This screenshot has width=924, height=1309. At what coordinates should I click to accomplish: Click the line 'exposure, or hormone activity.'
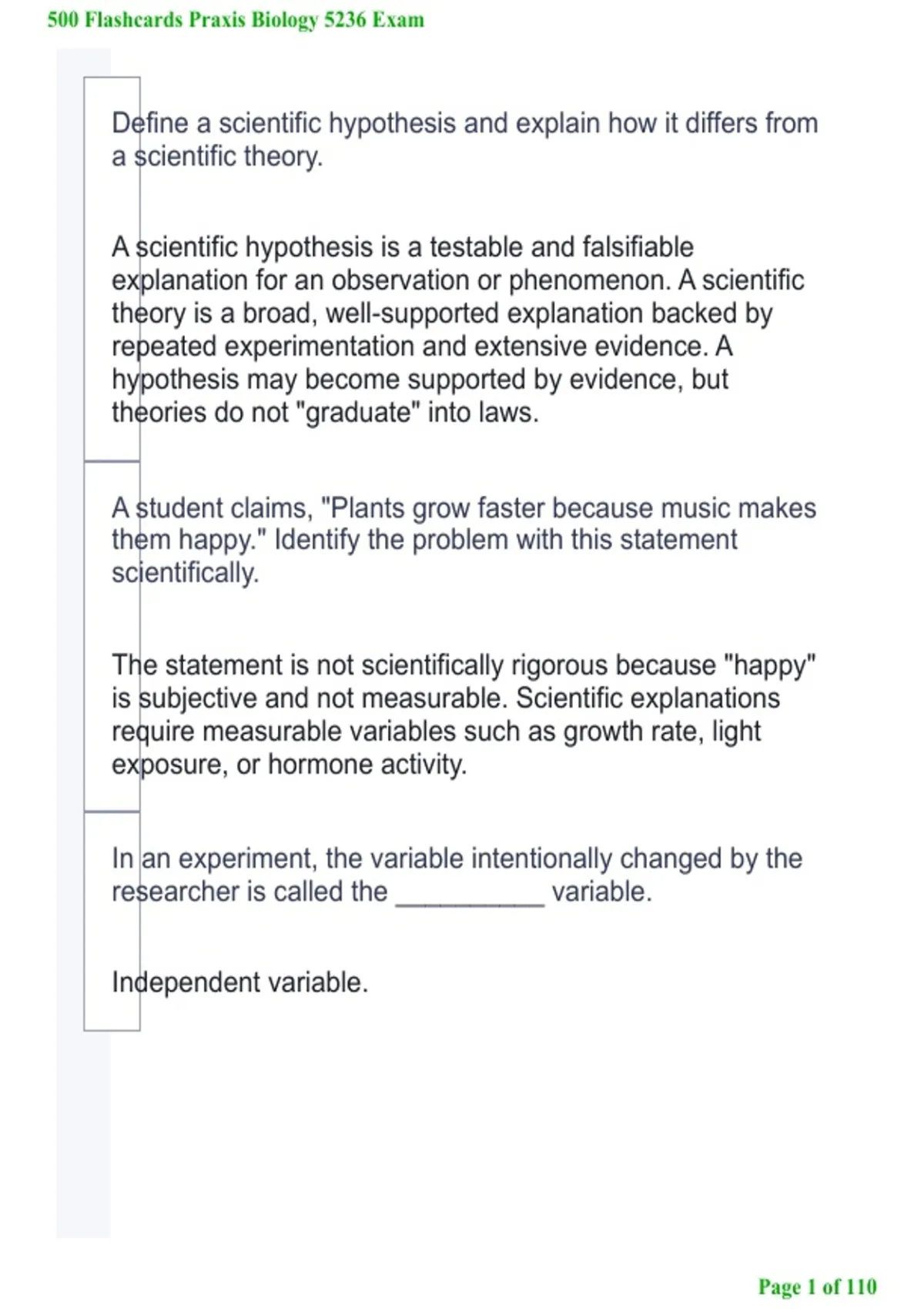point(289,765)
